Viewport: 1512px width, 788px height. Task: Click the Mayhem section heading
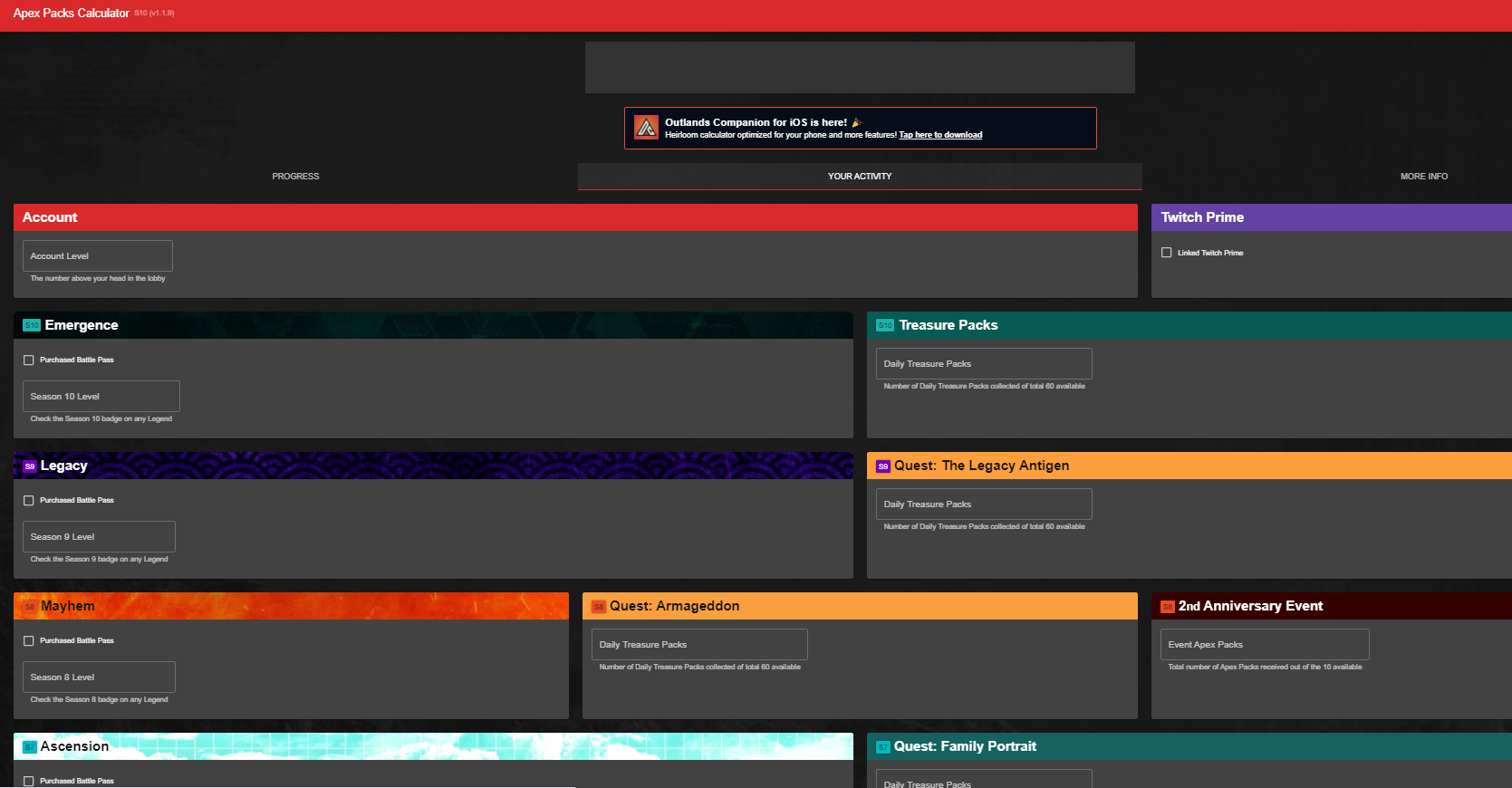[68, 606]
